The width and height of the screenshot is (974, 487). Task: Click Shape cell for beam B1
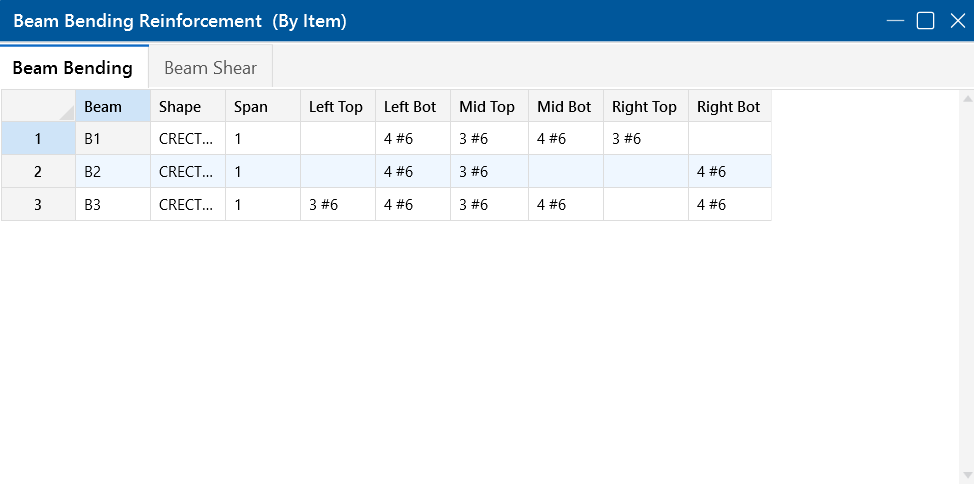click(x=187, y=139)
